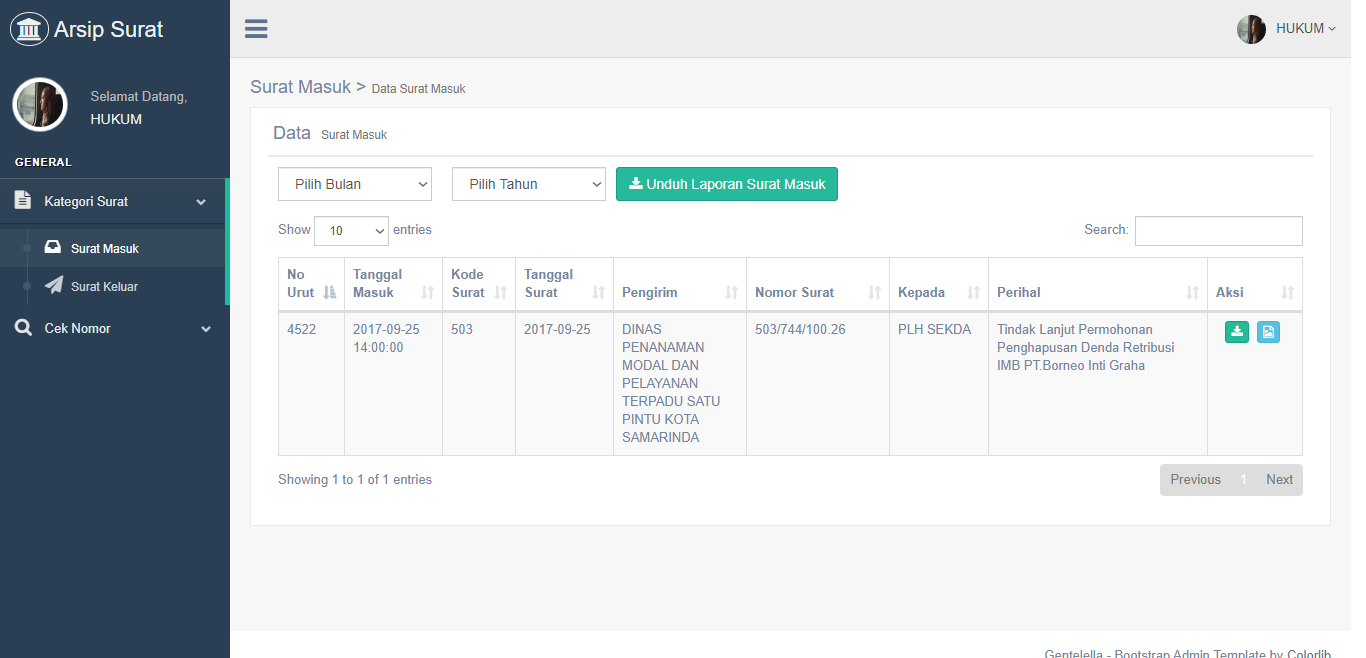The width and height of the screenshot is (1366, 658).
Task: Sort by No Urut column icon
Action: click(x=330, y=292)
